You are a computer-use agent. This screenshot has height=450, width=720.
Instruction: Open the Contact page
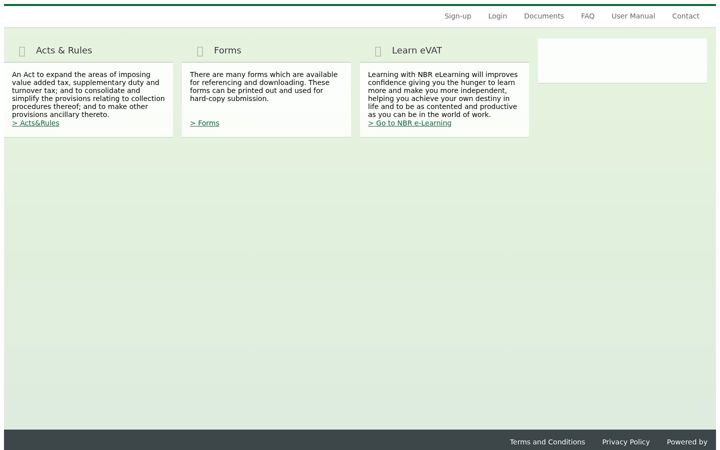point(685,16)
